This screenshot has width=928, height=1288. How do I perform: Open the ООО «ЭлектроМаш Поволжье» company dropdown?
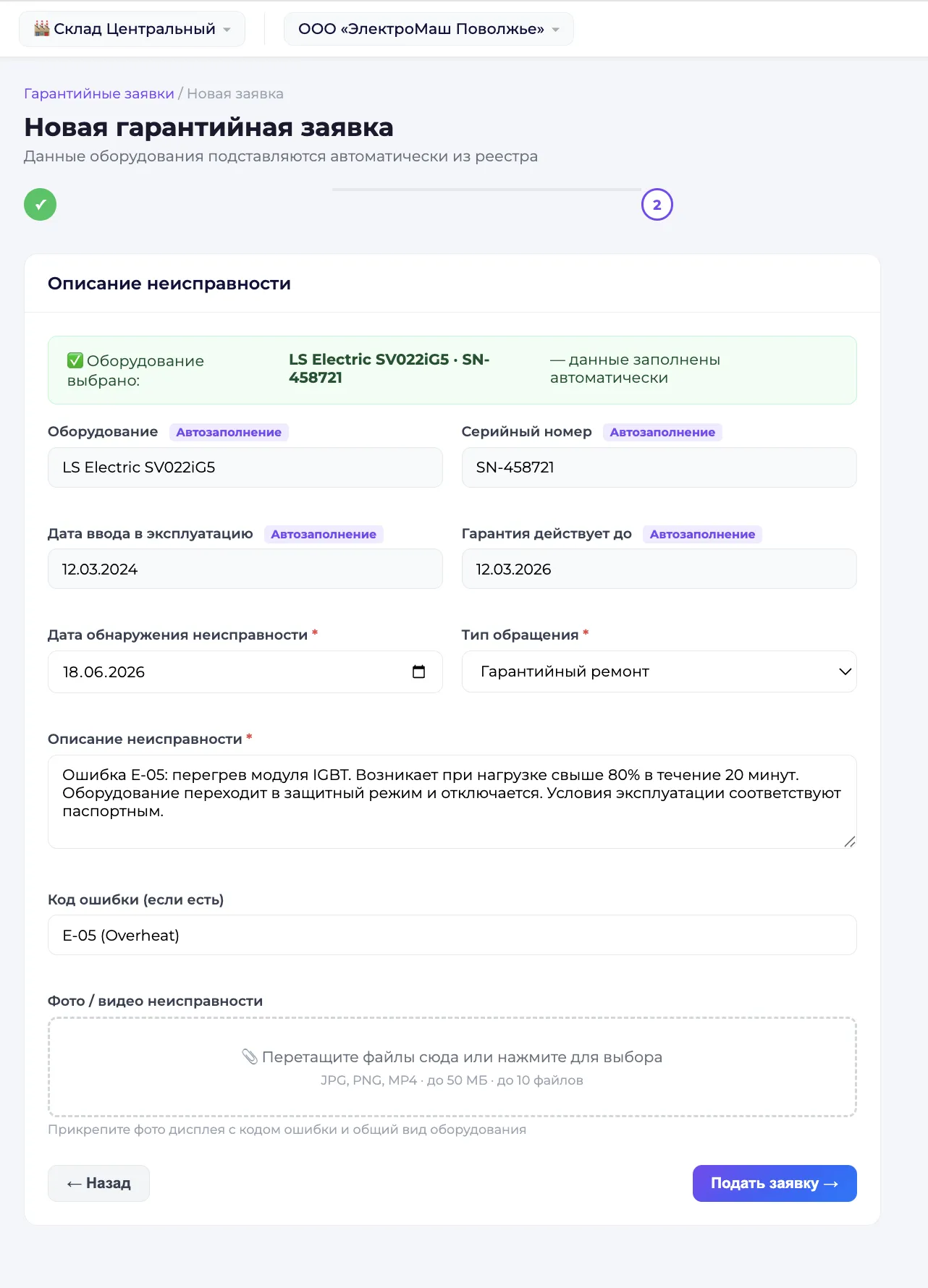(429, 29)
